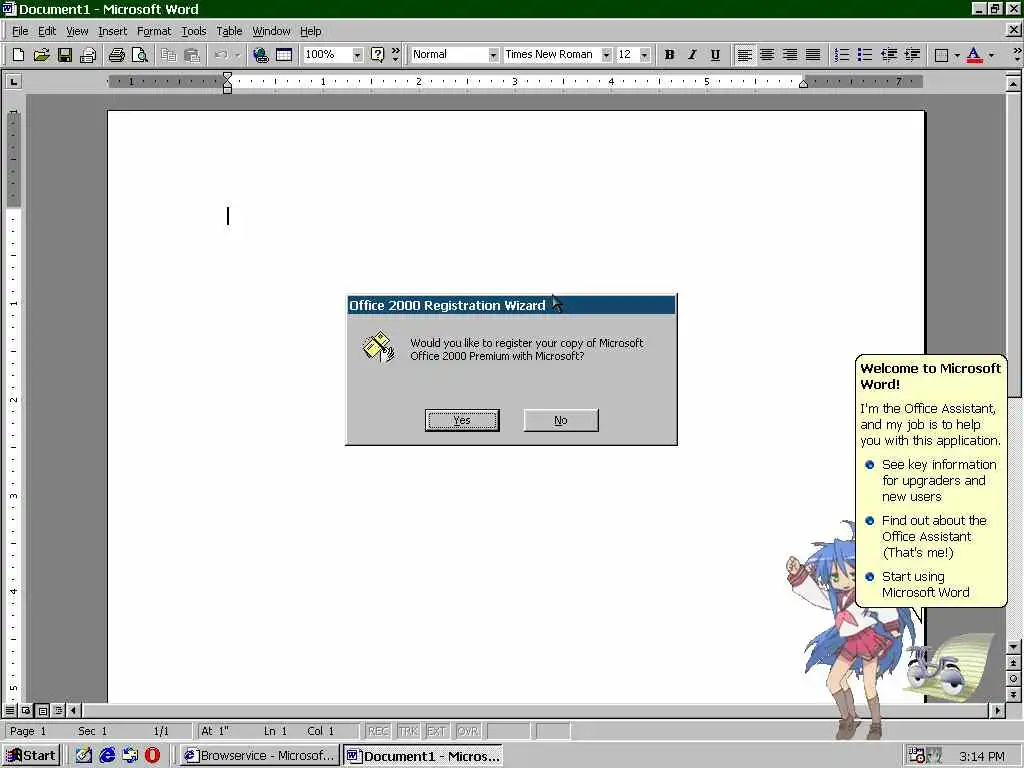This screenshot has width=1024, height=768.
Task: Toggle OVR overtype mode in status bar
Action: [468, 731]
